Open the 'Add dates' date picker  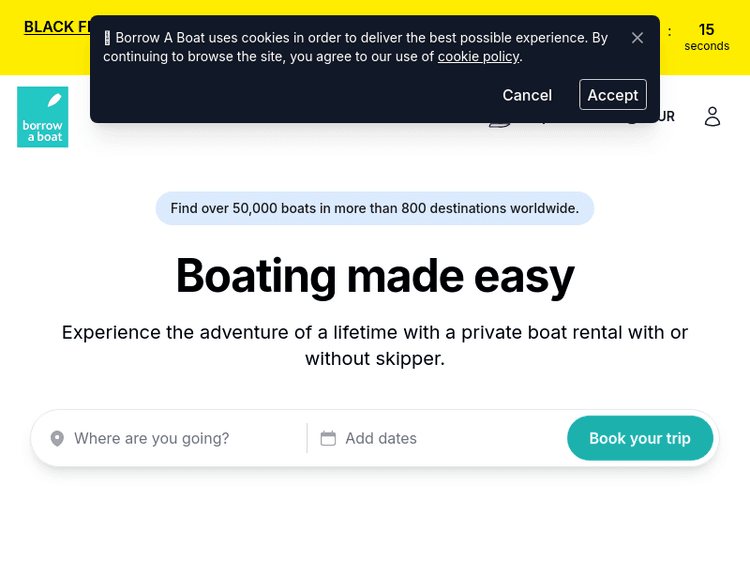pyautogui.click(x=381, y=438)
